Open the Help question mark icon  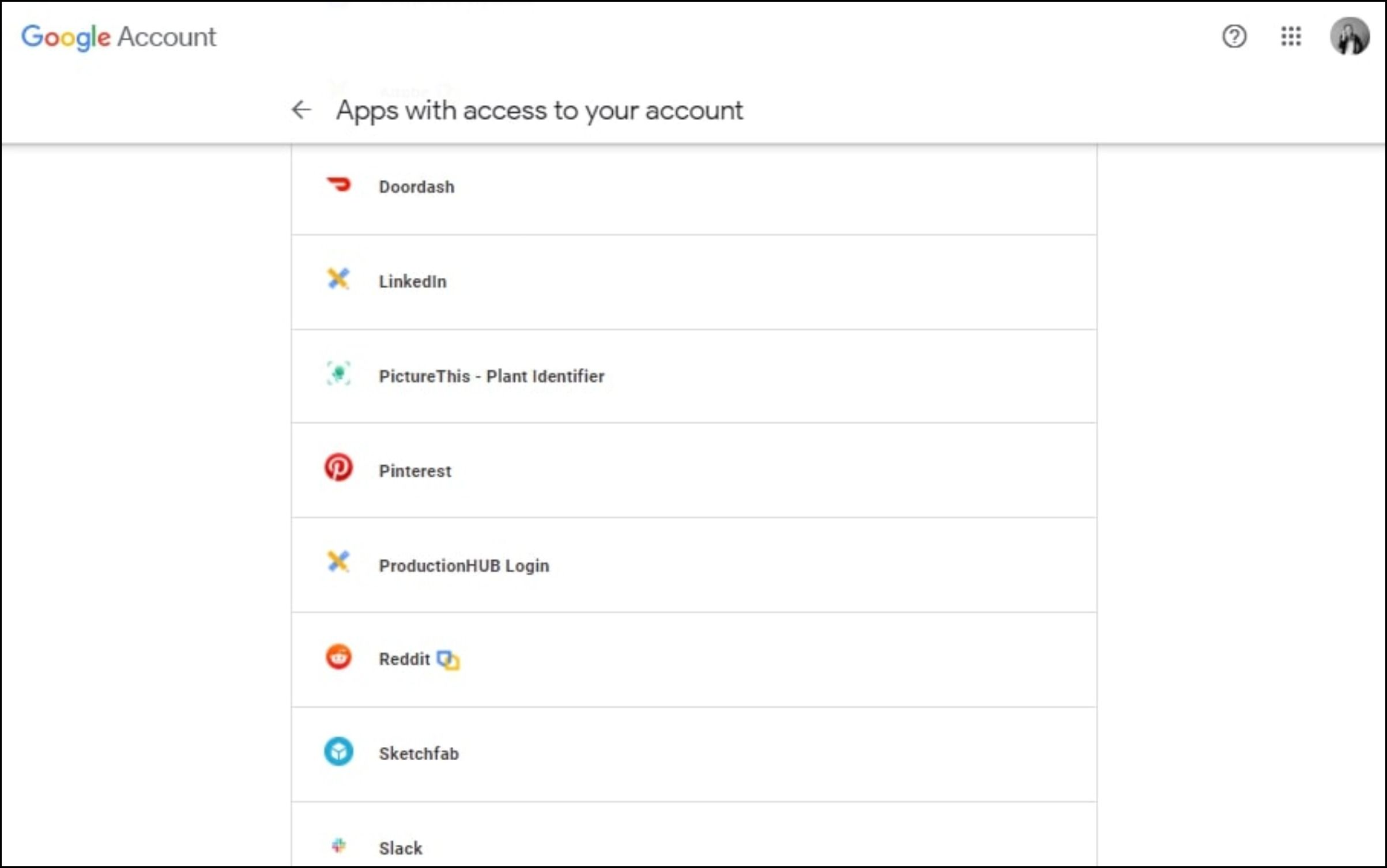pos(1234,37)
